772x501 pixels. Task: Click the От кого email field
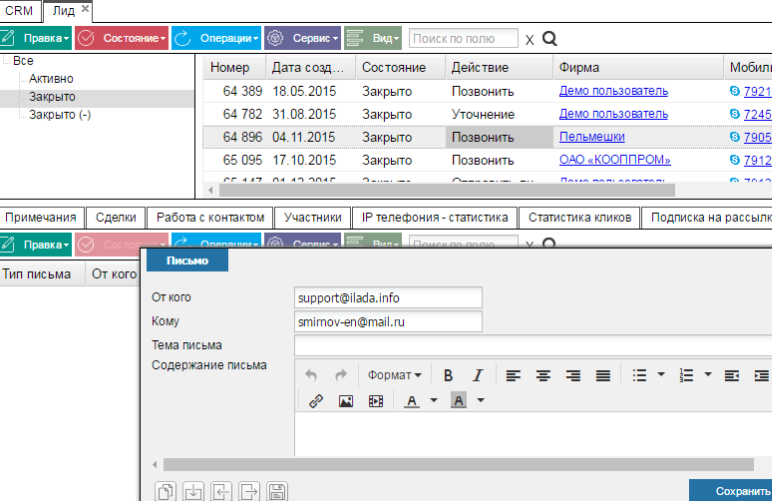(x=388, y=298)
